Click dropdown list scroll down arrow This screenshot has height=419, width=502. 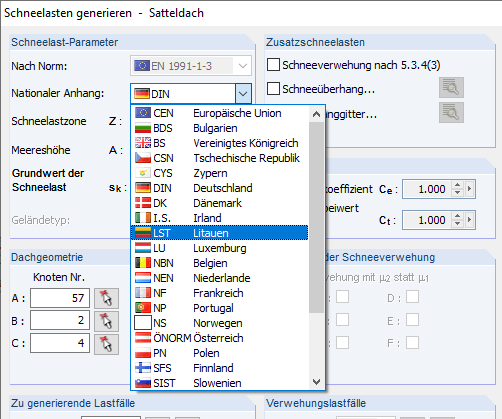[316, 382]
